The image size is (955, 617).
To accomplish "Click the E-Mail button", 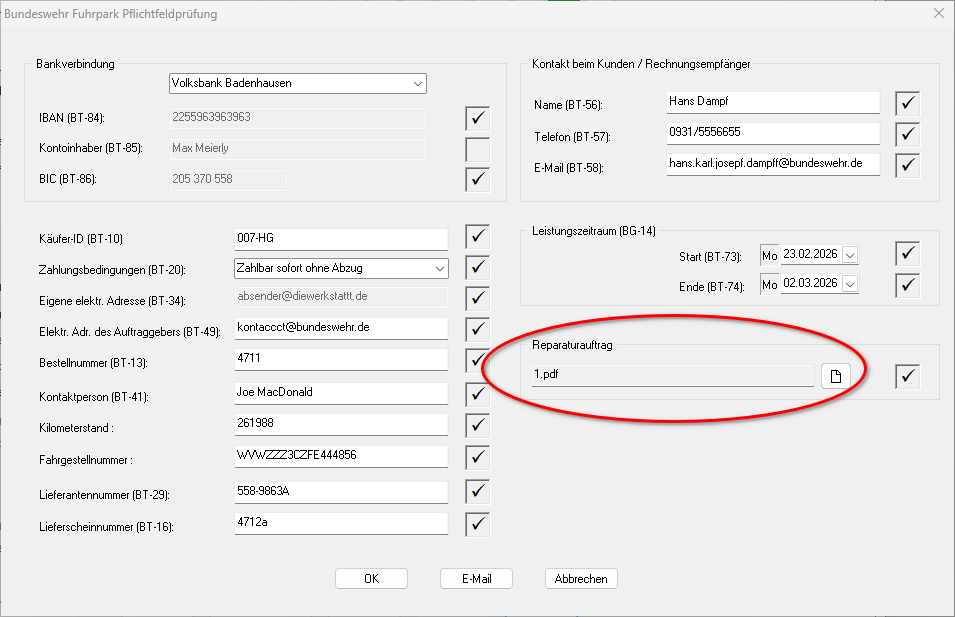I will pos(476,579).
